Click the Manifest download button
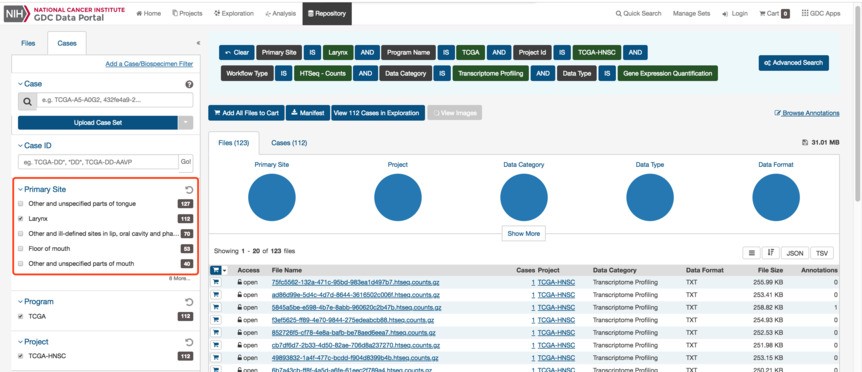This screenshot has width=862, height=372. coord(308,113)
